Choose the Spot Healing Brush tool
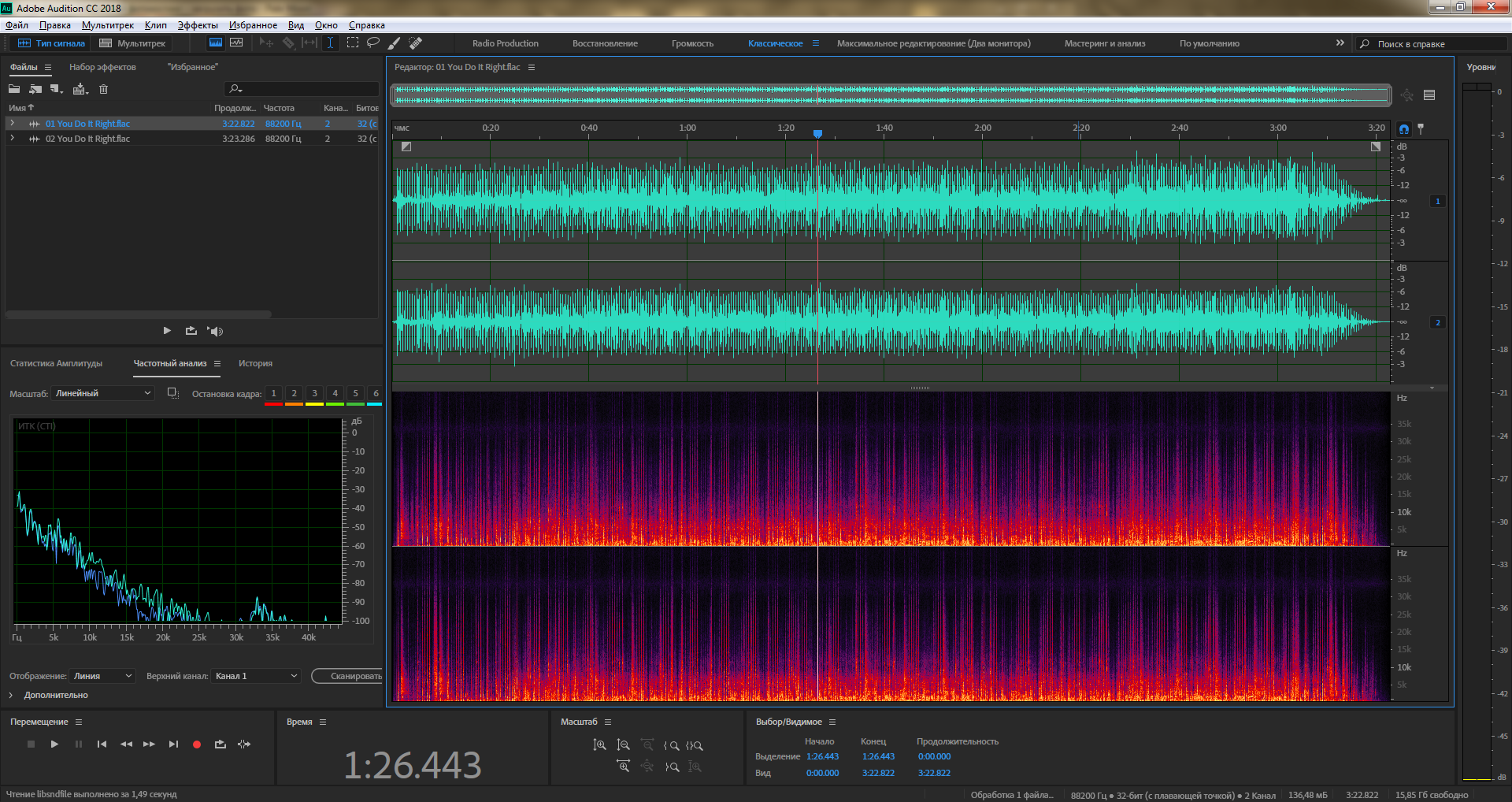 pos(416,43)
